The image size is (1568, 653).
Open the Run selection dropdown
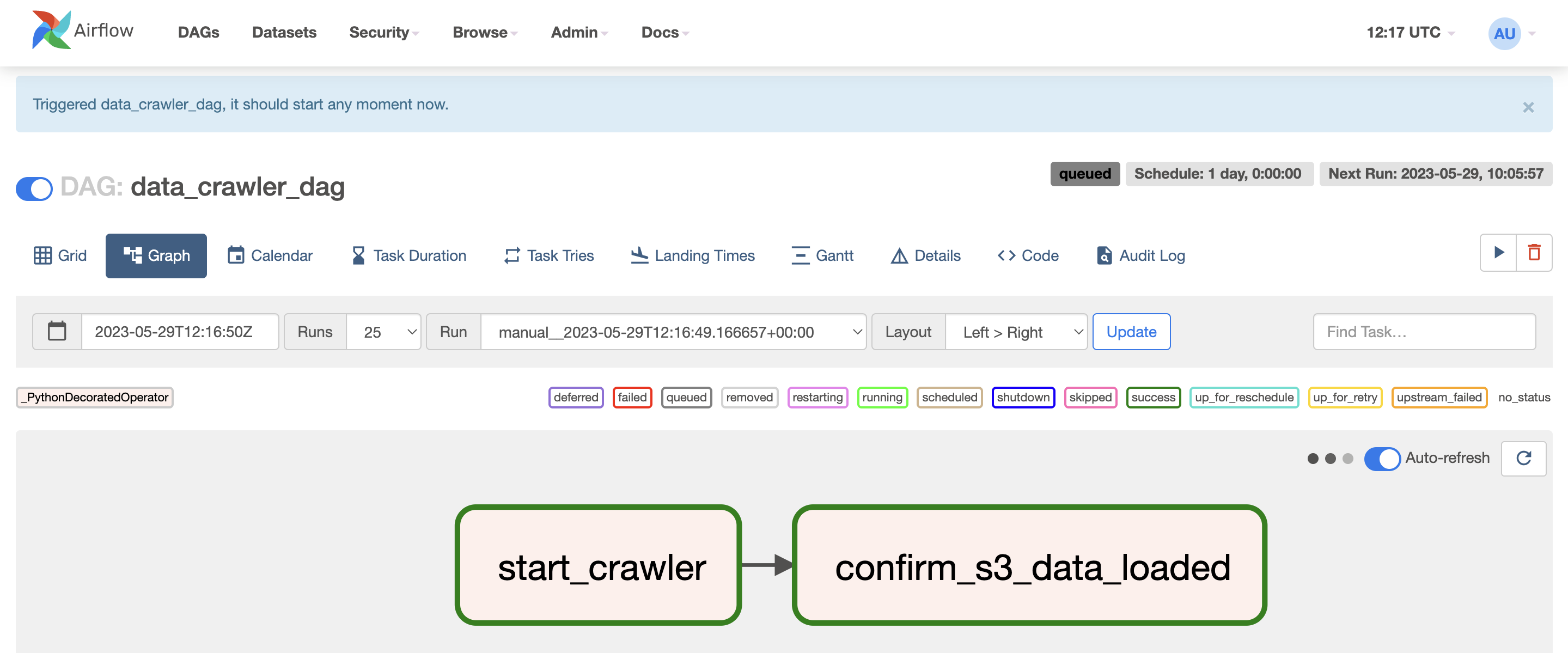coord(673,332)
